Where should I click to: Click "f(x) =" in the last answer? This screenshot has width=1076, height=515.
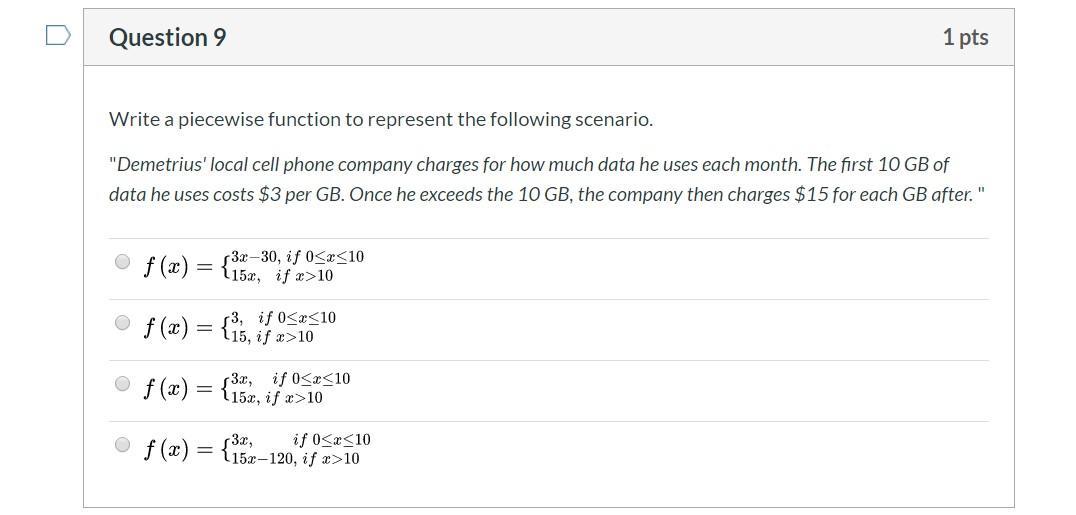179,449
